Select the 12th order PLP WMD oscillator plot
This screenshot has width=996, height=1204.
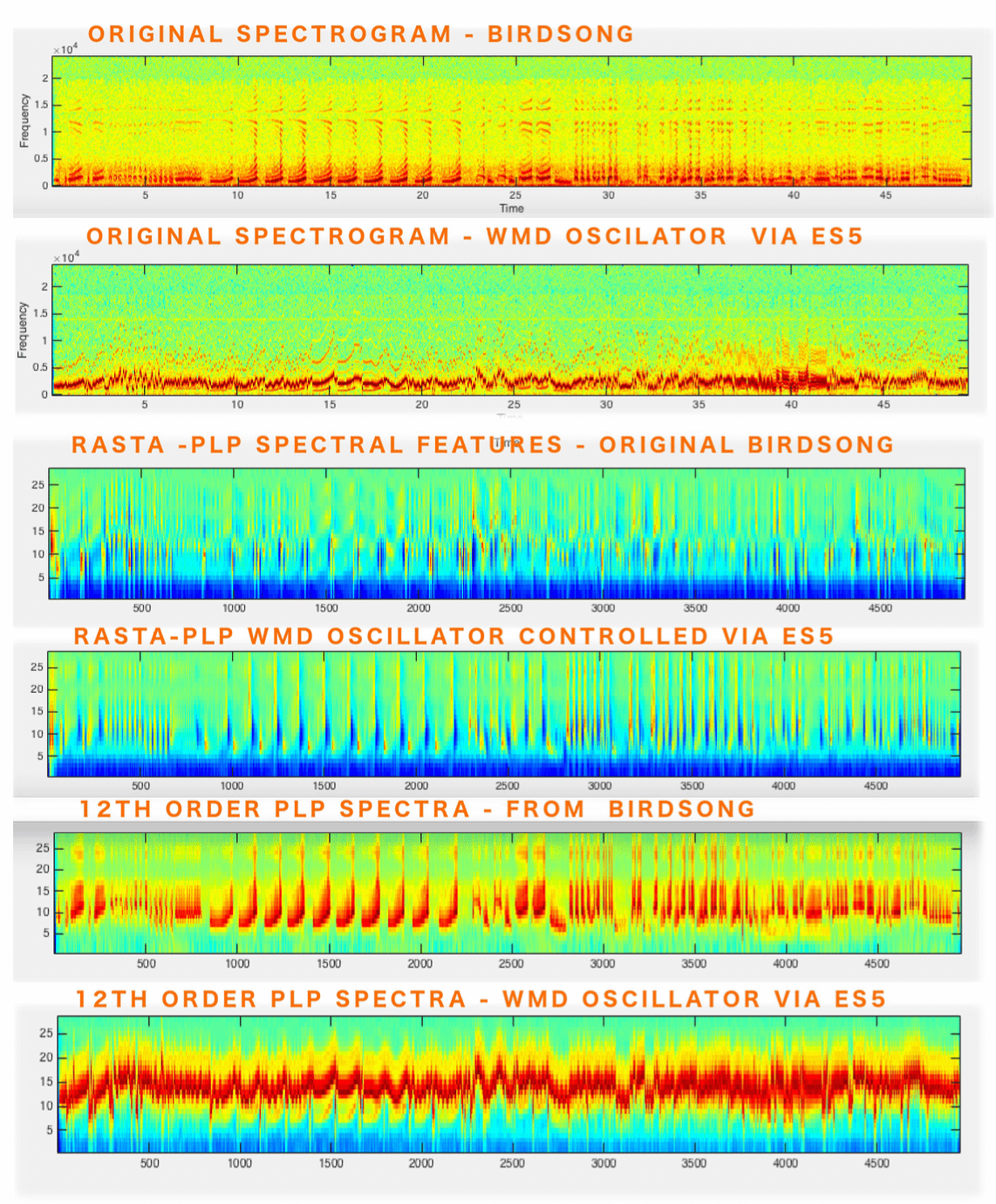tap(508, 1084)
